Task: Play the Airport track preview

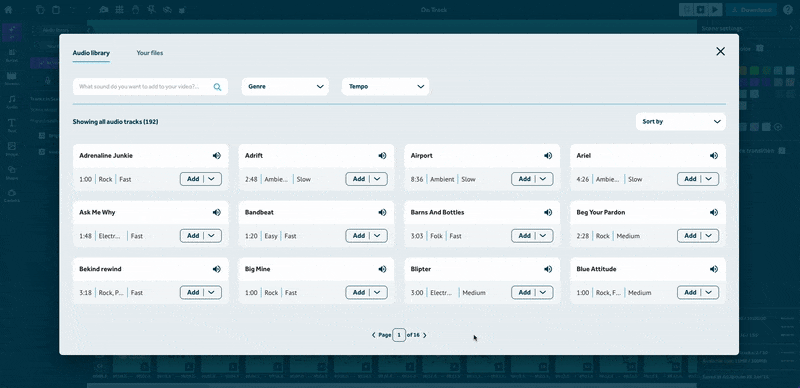Action: 548,156
